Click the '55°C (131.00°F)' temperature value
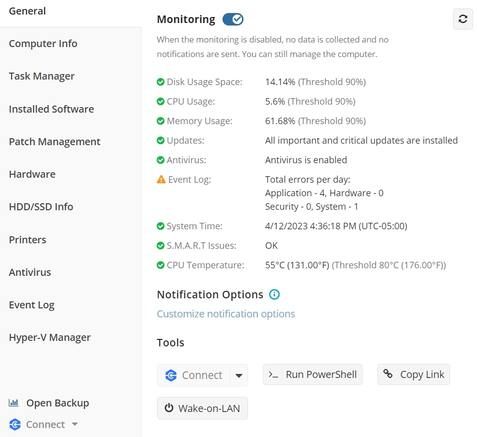The image size is (477, 437). 297,265
